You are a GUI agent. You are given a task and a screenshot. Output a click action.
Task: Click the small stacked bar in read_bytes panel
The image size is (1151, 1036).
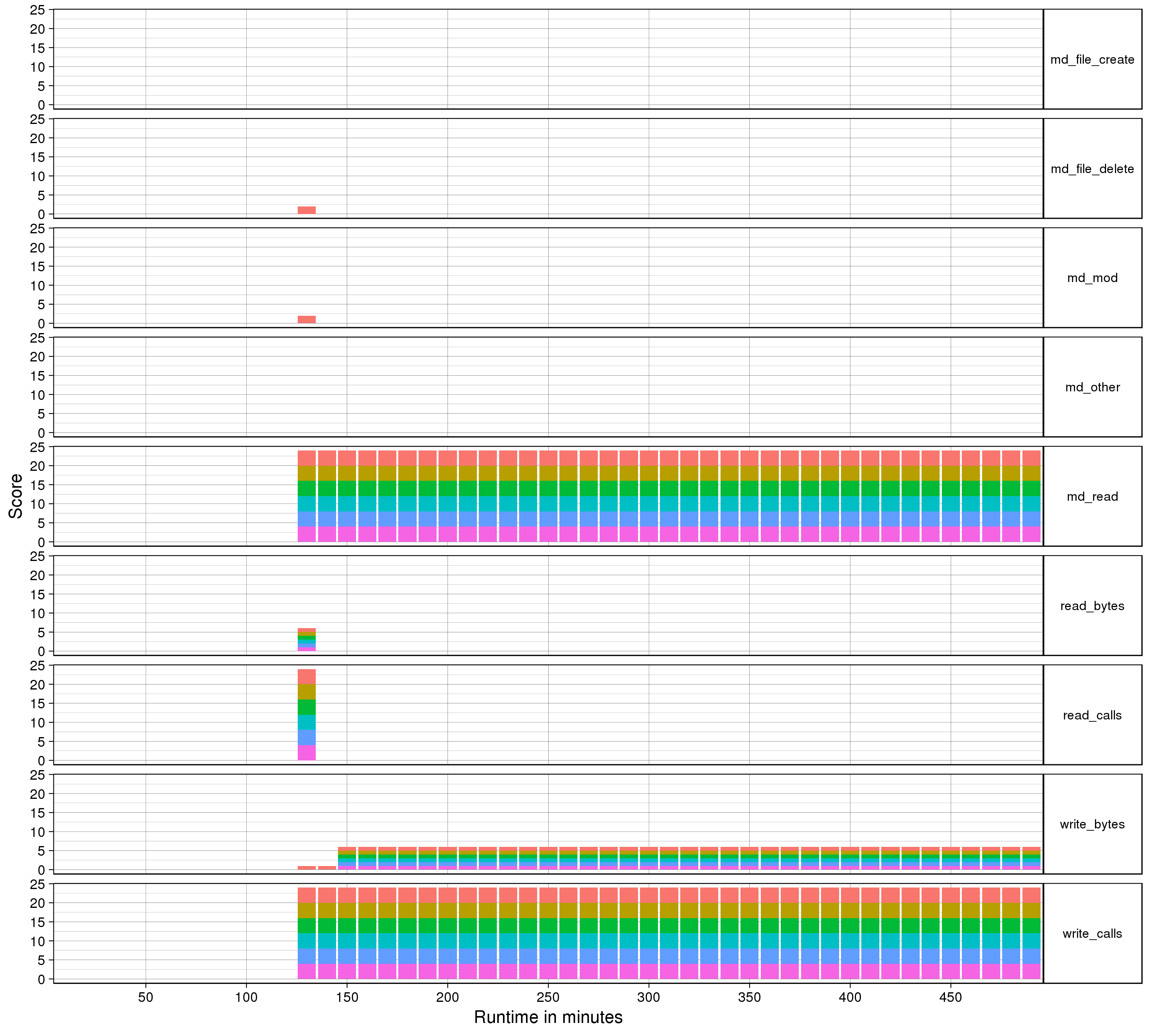click(x=306, y=640)
